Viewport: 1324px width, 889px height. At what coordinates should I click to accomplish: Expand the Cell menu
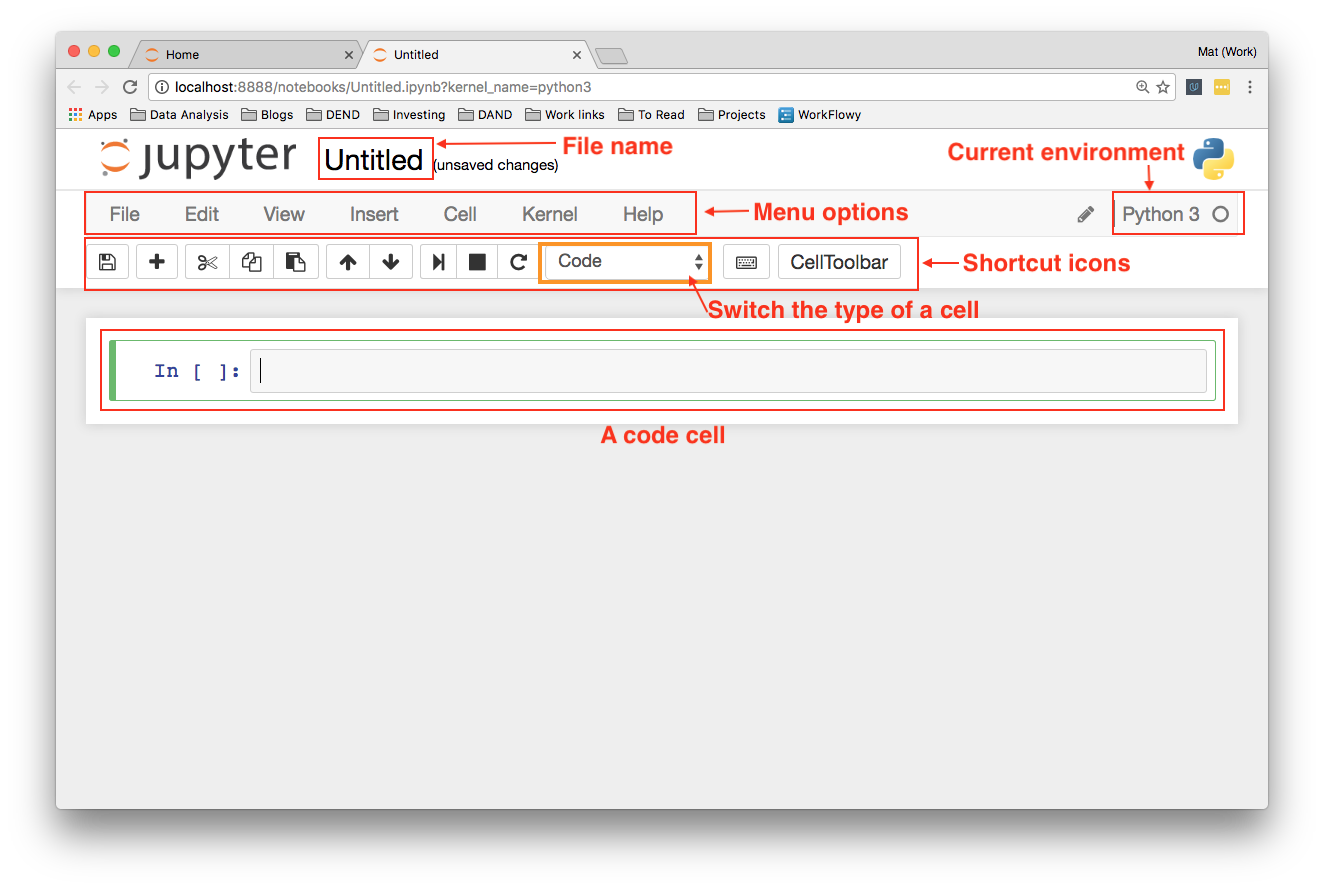[460, 214]
